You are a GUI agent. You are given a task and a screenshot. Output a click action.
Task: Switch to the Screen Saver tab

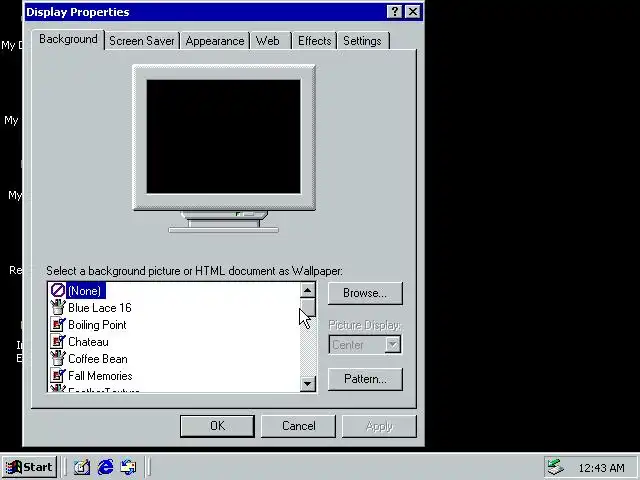coord(142,41)
